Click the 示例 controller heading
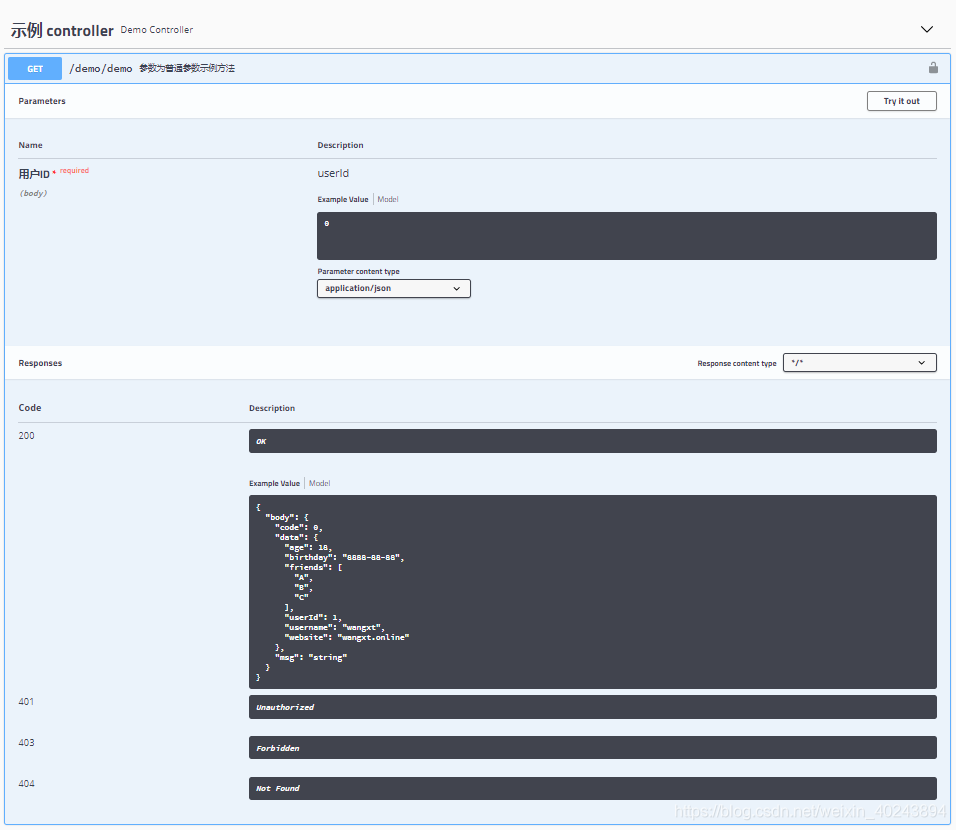The image size is (956, 830). [x=62, y=30]
